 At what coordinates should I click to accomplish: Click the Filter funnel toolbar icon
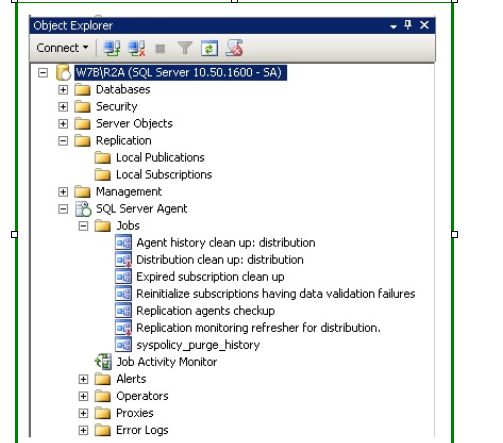[x=185, y=48]
